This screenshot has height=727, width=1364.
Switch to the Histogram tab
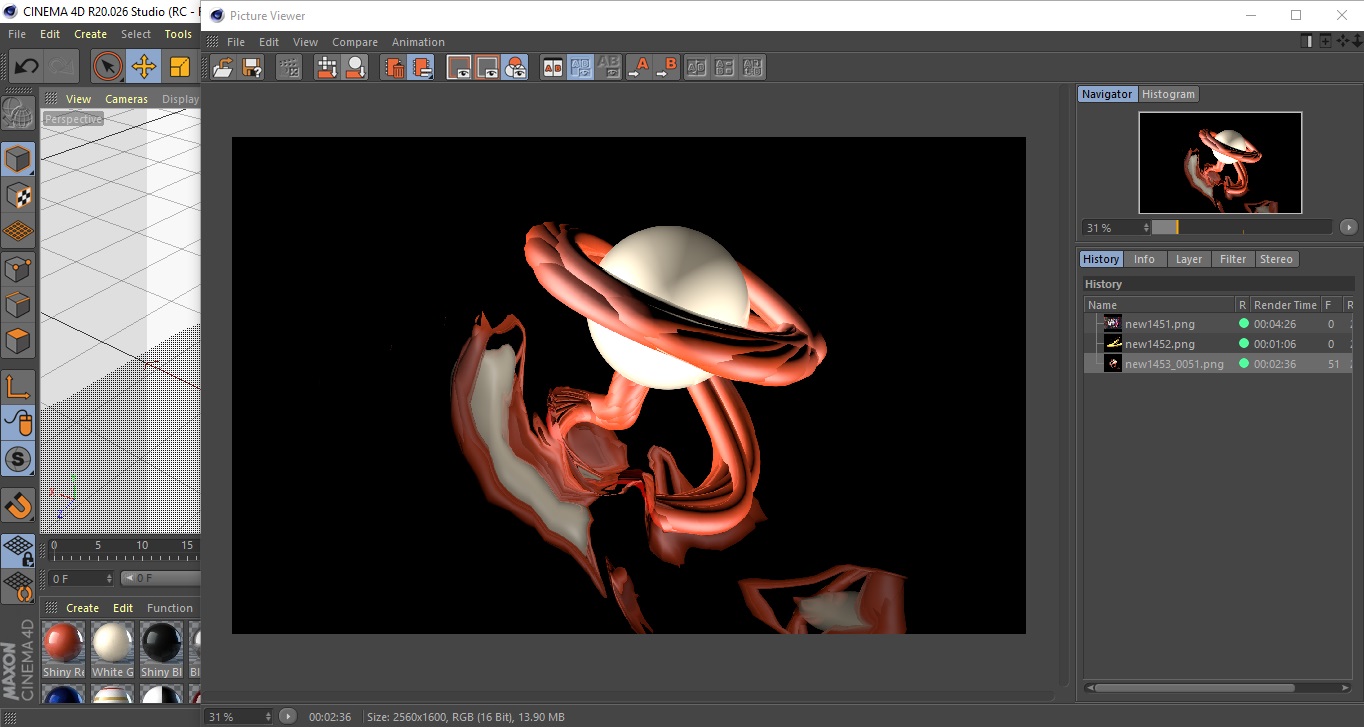coord(1168,94)
